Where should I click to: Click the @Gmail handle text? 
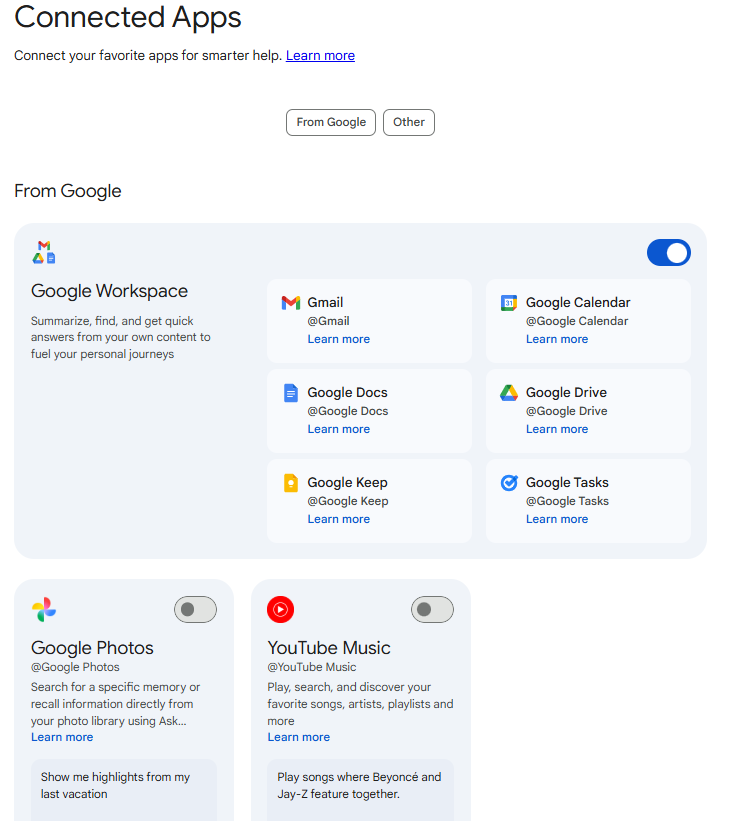tap(328, 321)
